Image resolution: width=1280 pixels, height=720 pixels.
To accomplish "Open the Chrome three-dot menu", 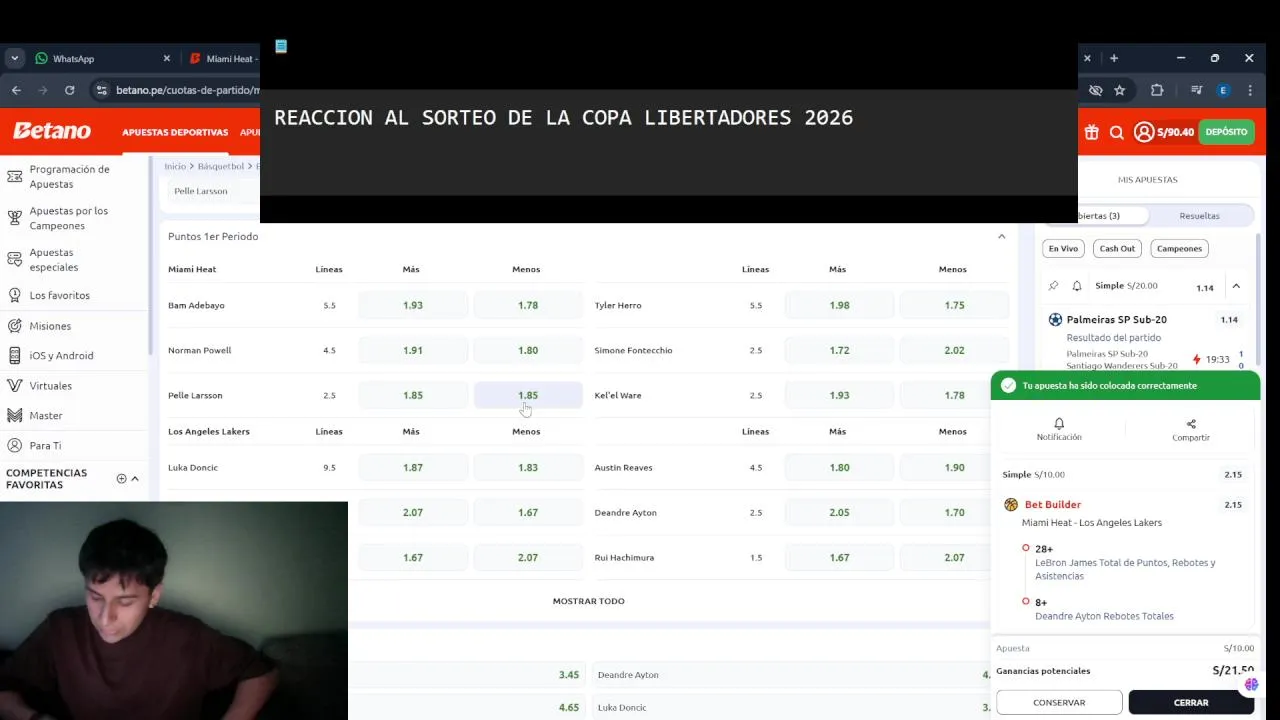I will 1250,90.
